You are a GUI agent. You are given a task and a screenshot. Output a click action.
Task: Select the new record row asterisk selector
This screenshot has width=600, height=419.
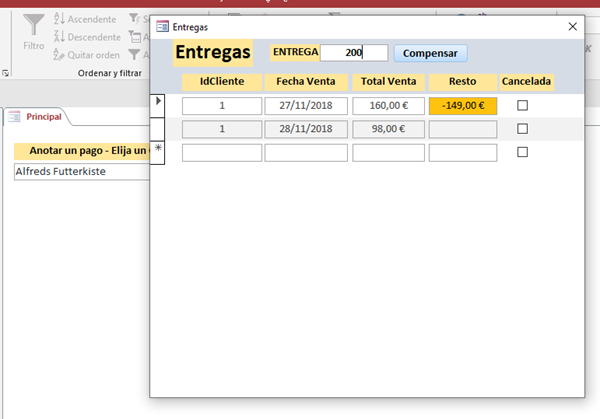tap(157, 150)
